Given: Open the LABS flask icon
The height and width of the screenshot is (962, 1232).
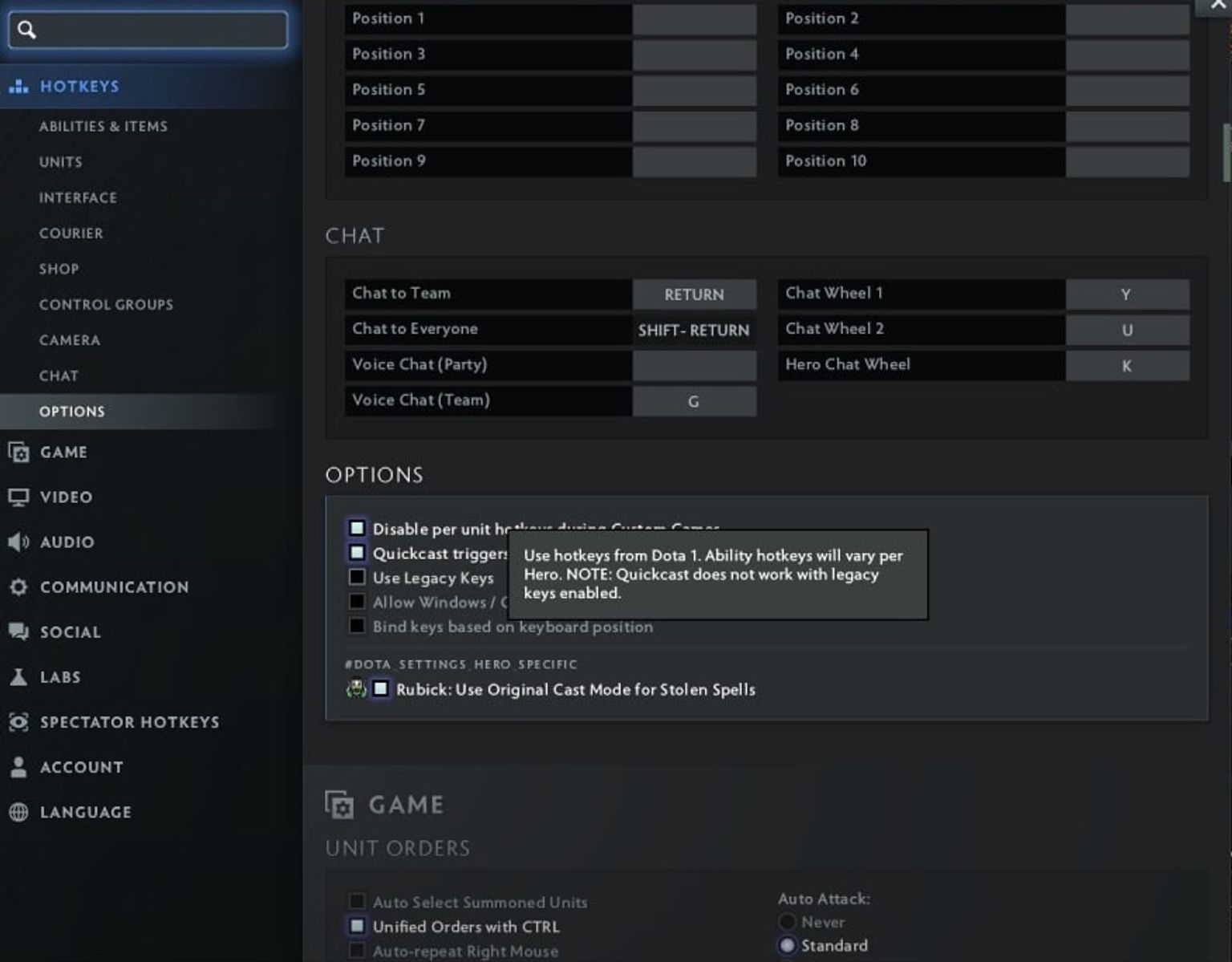Looking at the screenshot, I should [18, 676].
